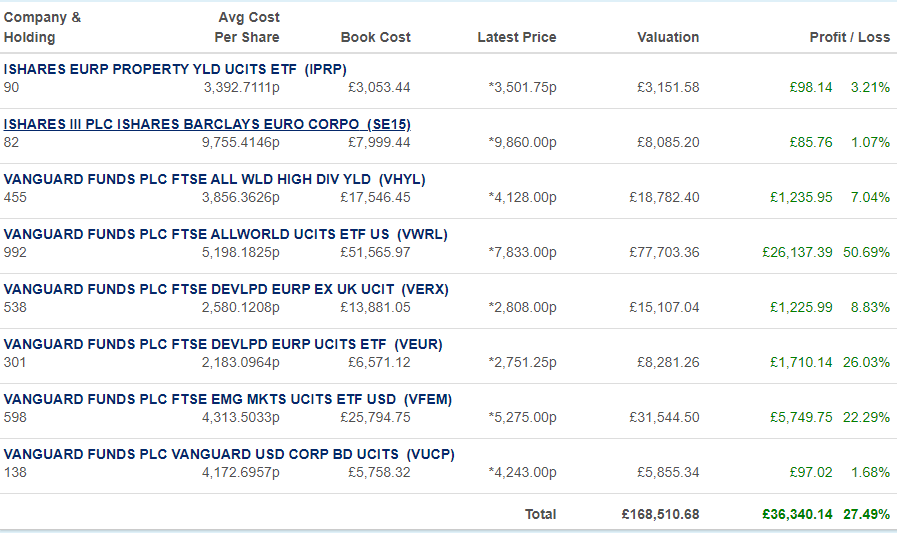Open VANGUARD USD CORP BD UCITS (VUCP)
The image size is (897, 533).
tap(229, 454)
